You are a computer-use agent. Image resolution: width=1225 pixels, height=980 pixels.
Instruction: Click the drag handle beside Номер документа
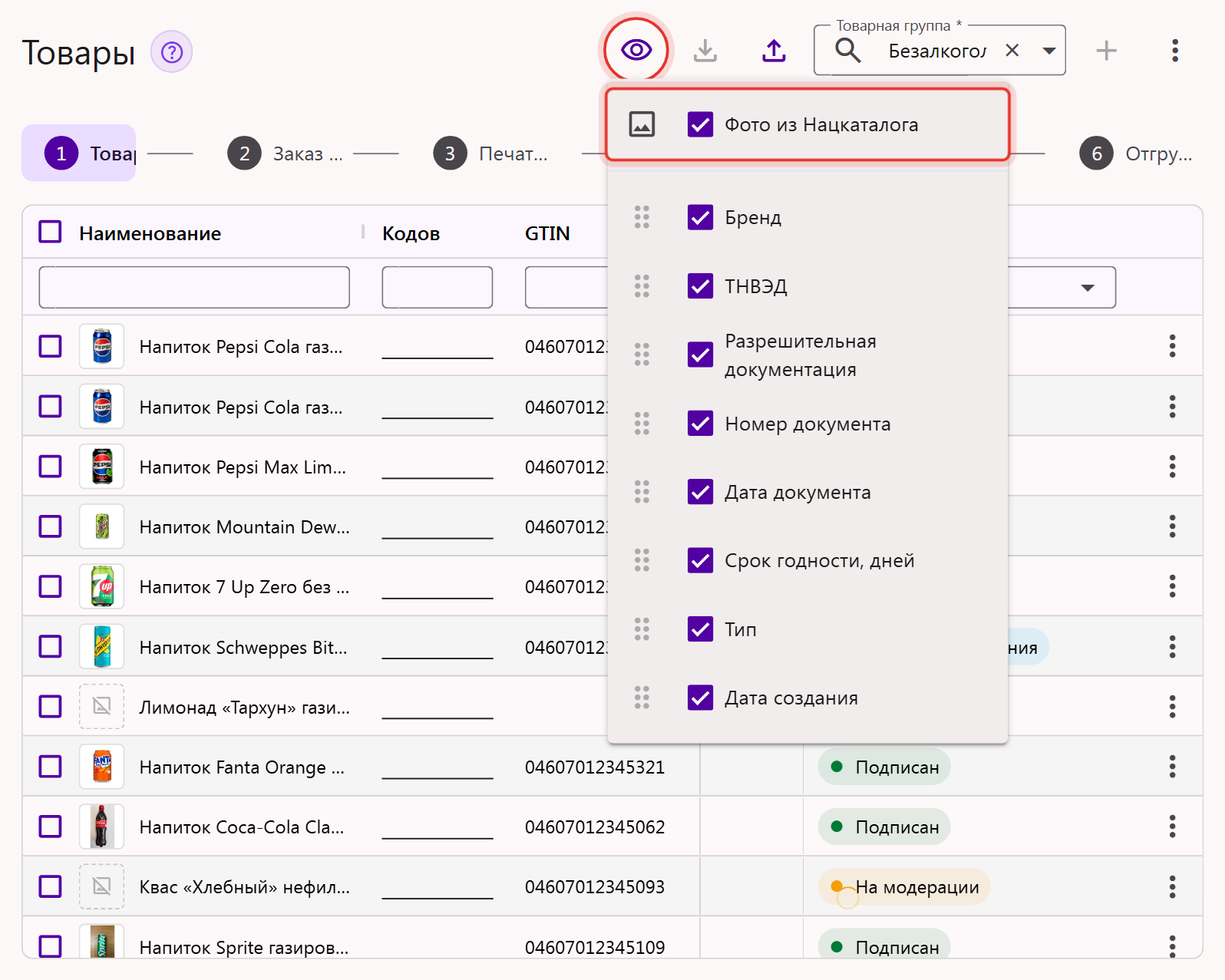pyautogui.click(x=642, y=424)
